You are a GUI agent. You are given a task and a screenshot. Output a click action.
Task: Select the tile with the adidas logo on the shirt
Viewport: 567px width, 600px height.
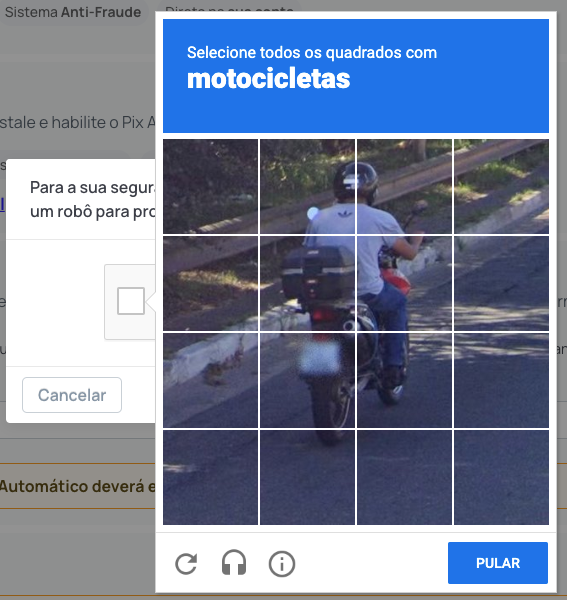coord(308,186)
